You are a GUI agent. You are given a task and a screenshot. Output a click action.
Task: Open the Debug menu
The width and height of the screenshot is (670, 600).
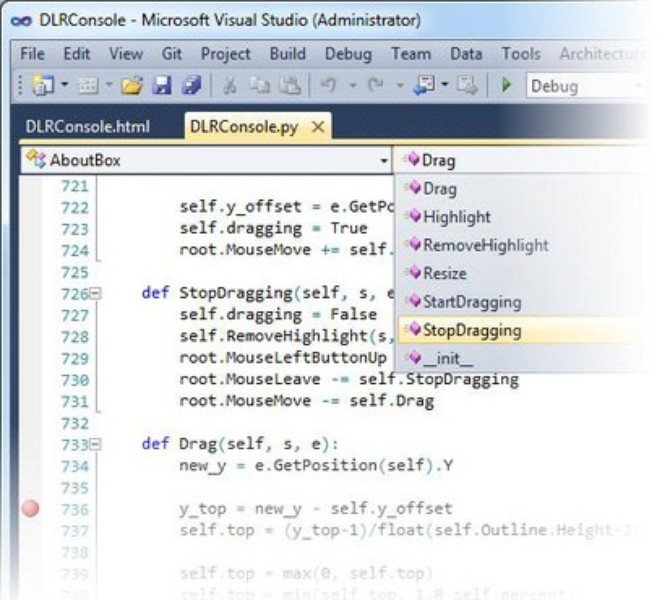point(348,54)
